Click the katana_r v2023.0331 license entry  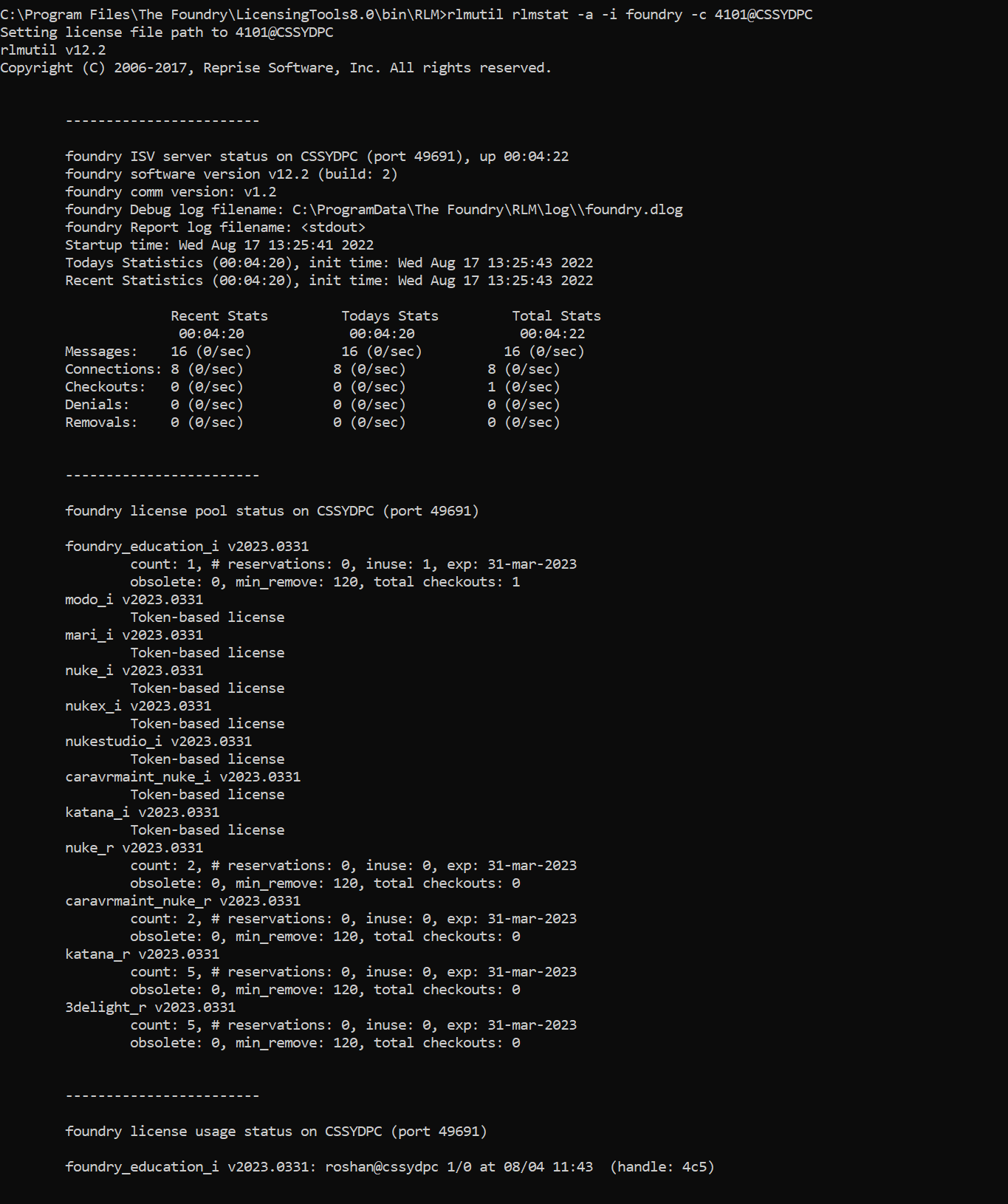click(x=142, y=954)
